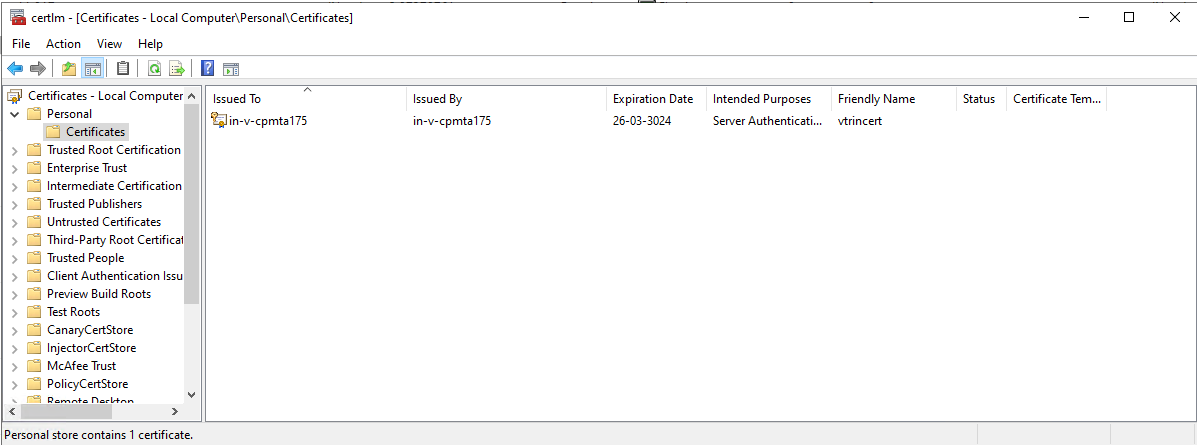This screenshot has width=1197, height=445.
Task: Expand the Third-Party Root Certification node
Action: (x=15, y=240)
